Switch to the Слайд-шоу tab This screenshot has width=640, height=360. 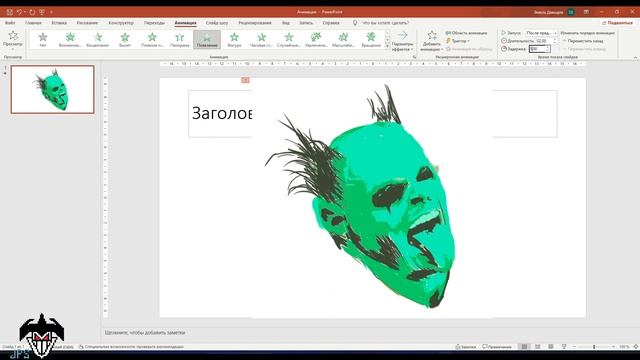tap(217, 23)
